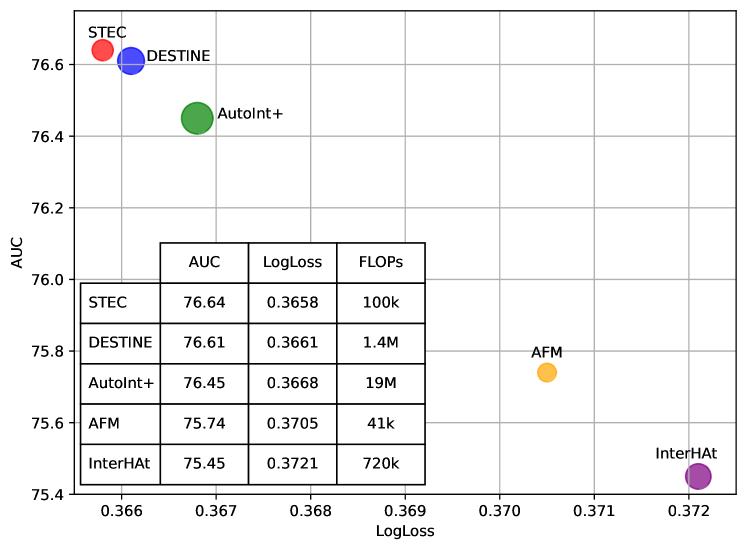Viewport: 747px width, 550px height.
Task: Click the 0.3705 LogLoss table cell
Action: [292, 424]
